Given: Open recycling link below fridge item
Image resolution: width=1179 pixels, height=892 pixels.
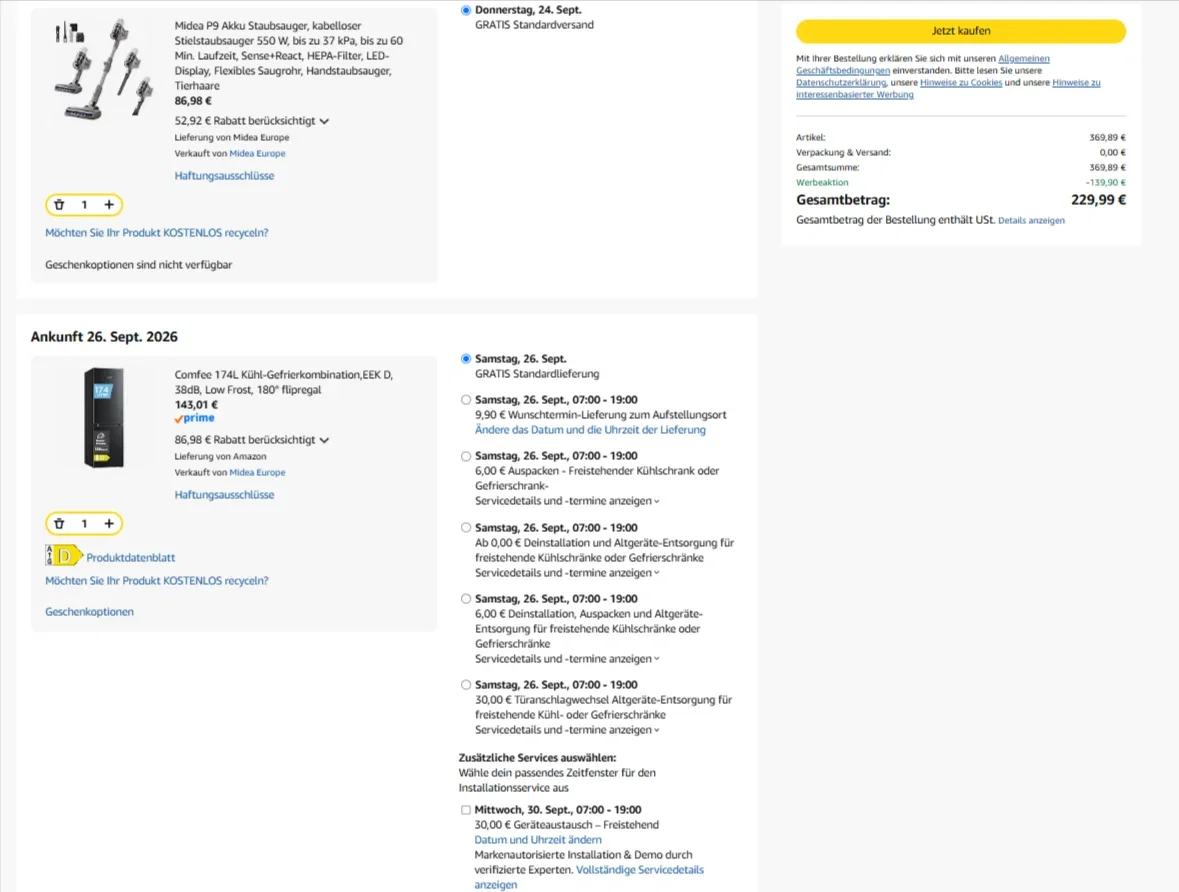Looking at the screenshot, I should coord(156,581).
